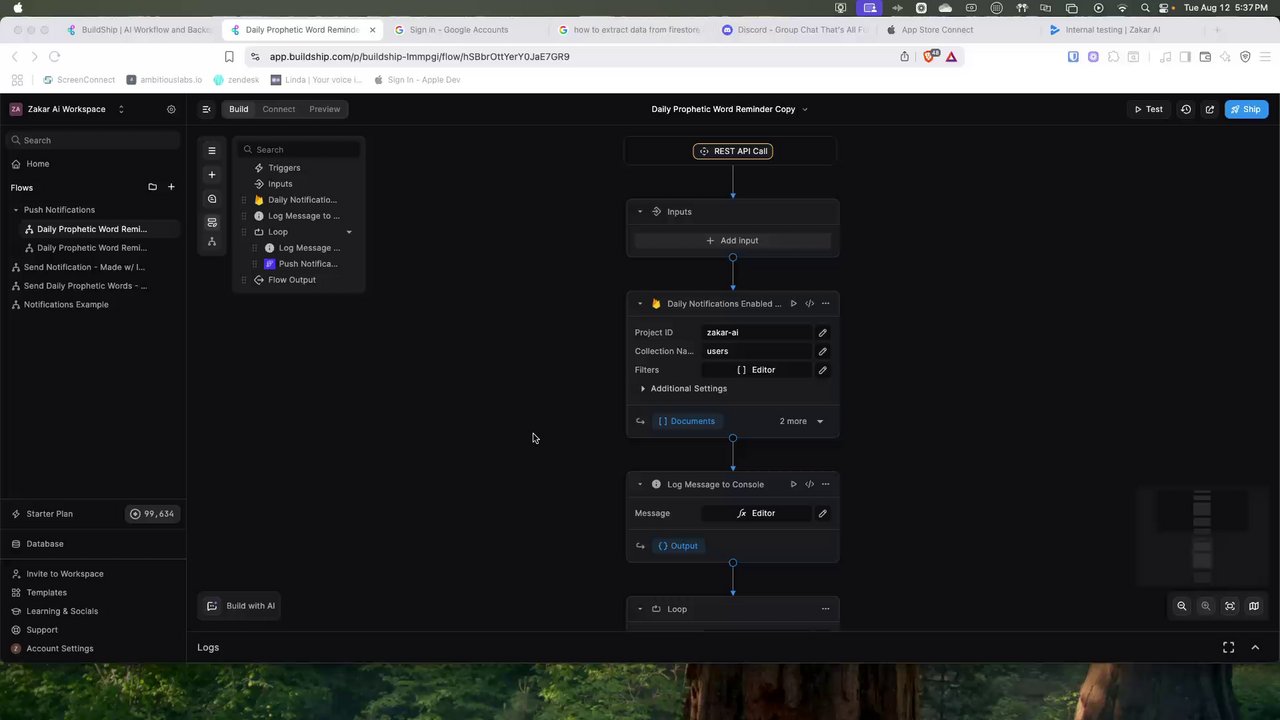Collapse the Daily Notifications Enabled node
The height and width of the screenshot is (720, 1280).
pyautogui.click(x=640, y=304)
